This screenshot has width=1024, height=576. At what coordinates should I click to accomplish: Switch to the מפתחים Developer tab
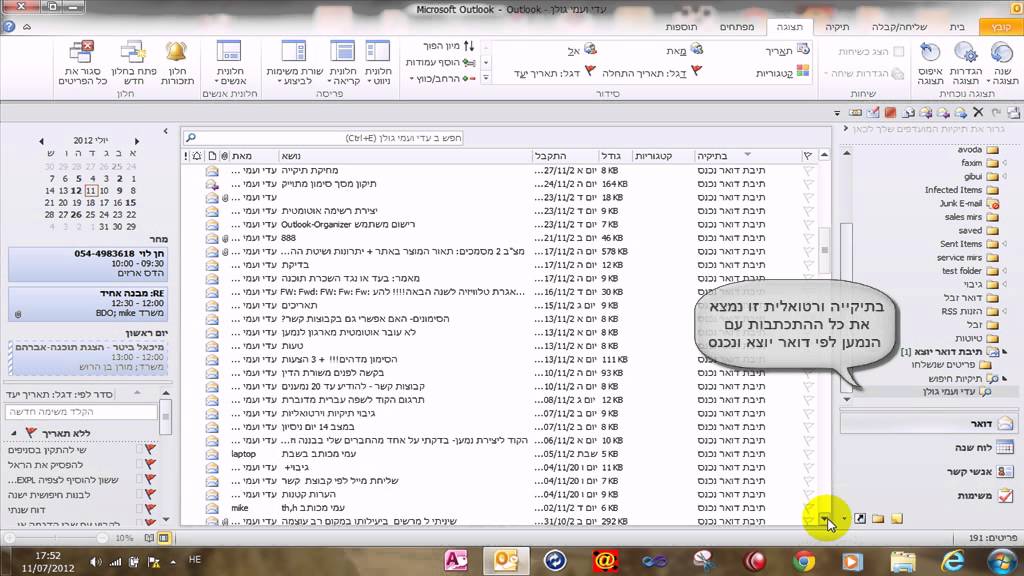click(x=737, y=27)
